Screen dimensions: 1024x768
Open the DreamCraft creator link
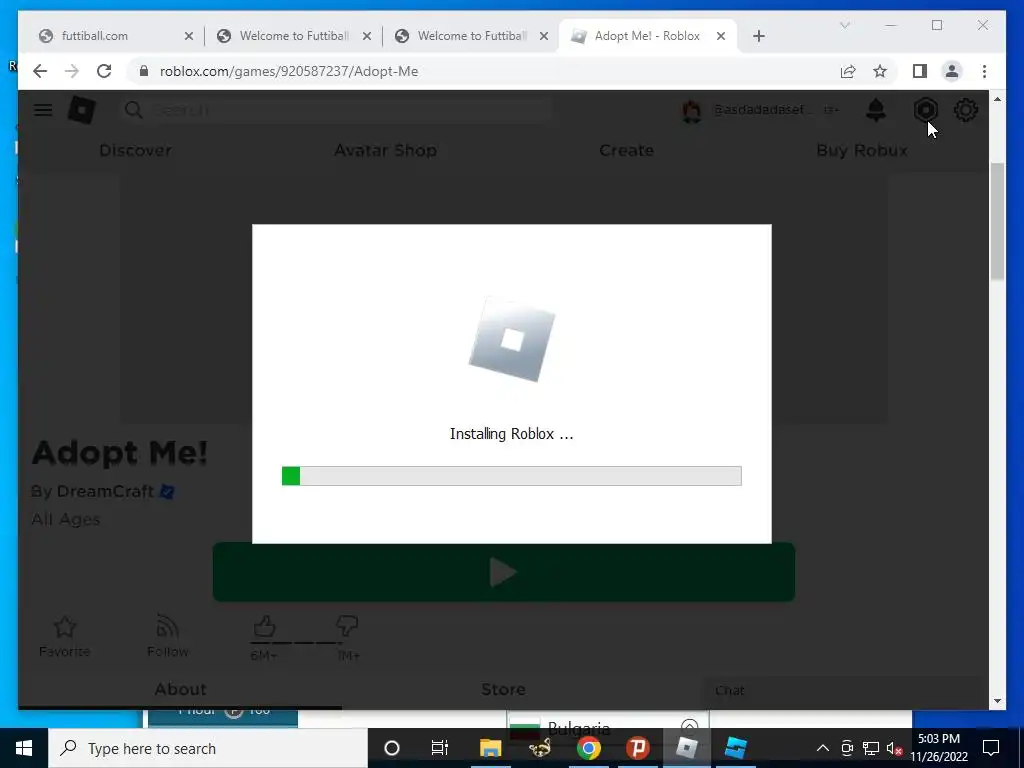click(x=105, y=491)
